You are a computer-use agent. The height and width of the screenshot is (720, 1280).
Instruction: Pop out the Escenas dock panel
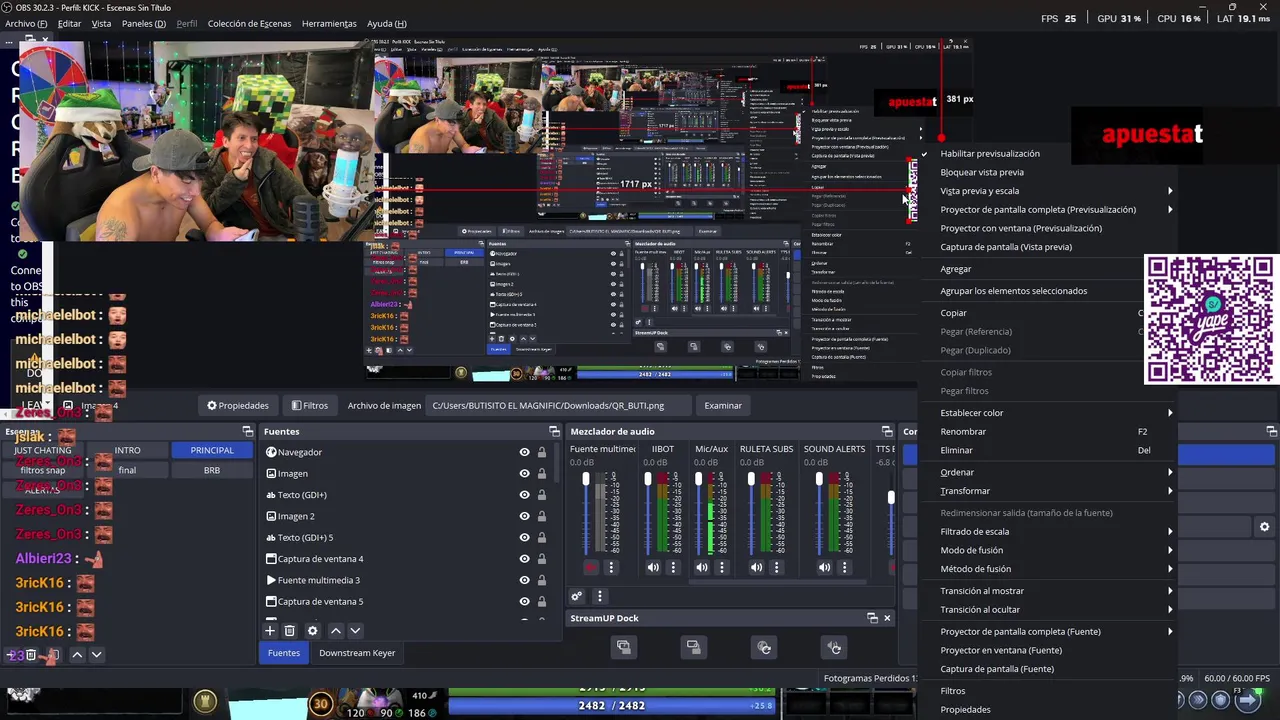click(248, 431)
